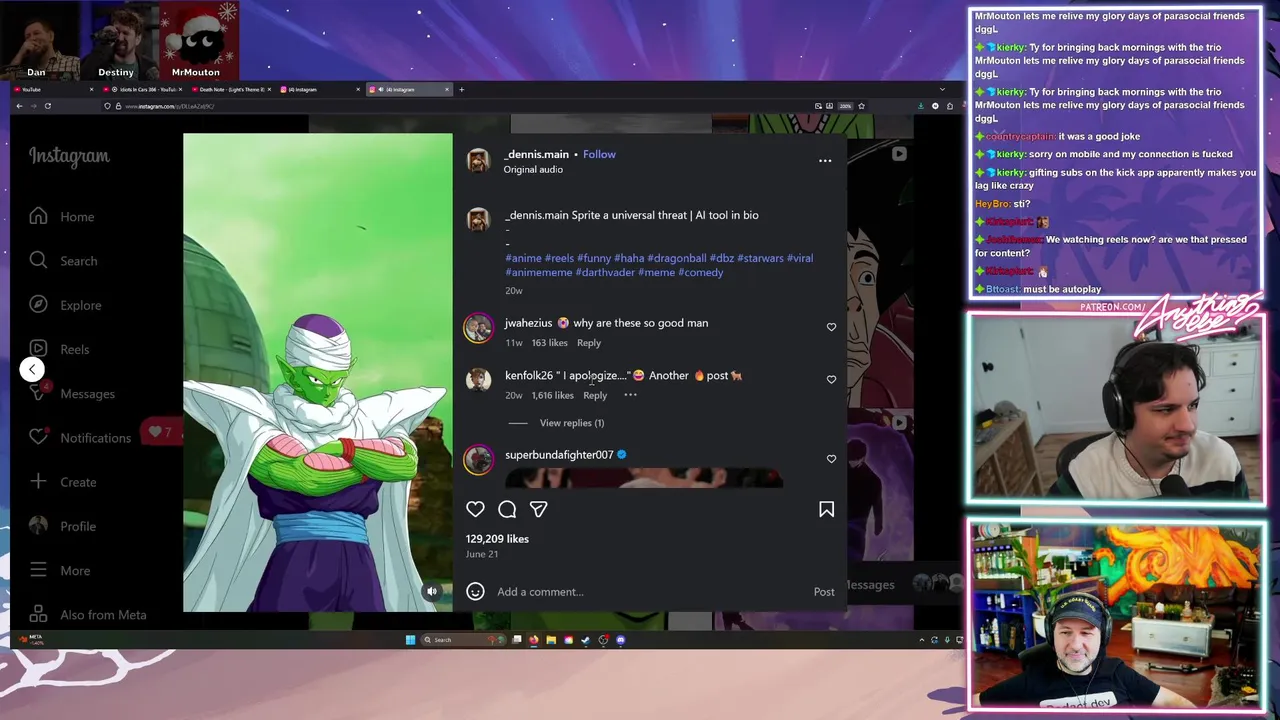Open the #comedy hashtag
Viewport: 1280px width, 720px height.
(700, 272)
